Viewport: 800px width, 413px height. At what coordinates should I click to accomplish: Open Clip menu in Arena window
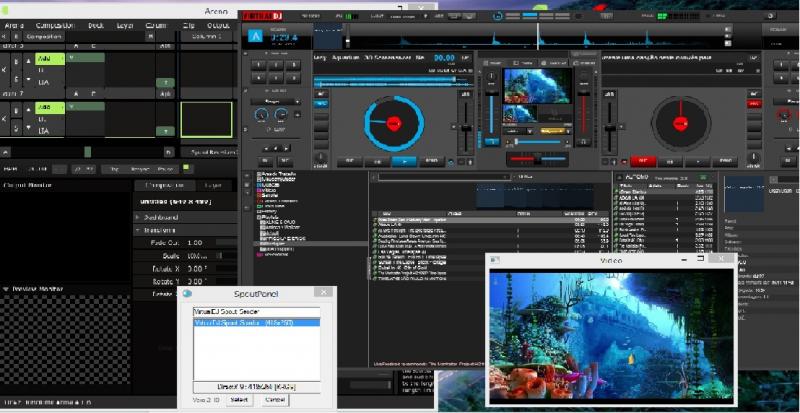click(188, 26)
